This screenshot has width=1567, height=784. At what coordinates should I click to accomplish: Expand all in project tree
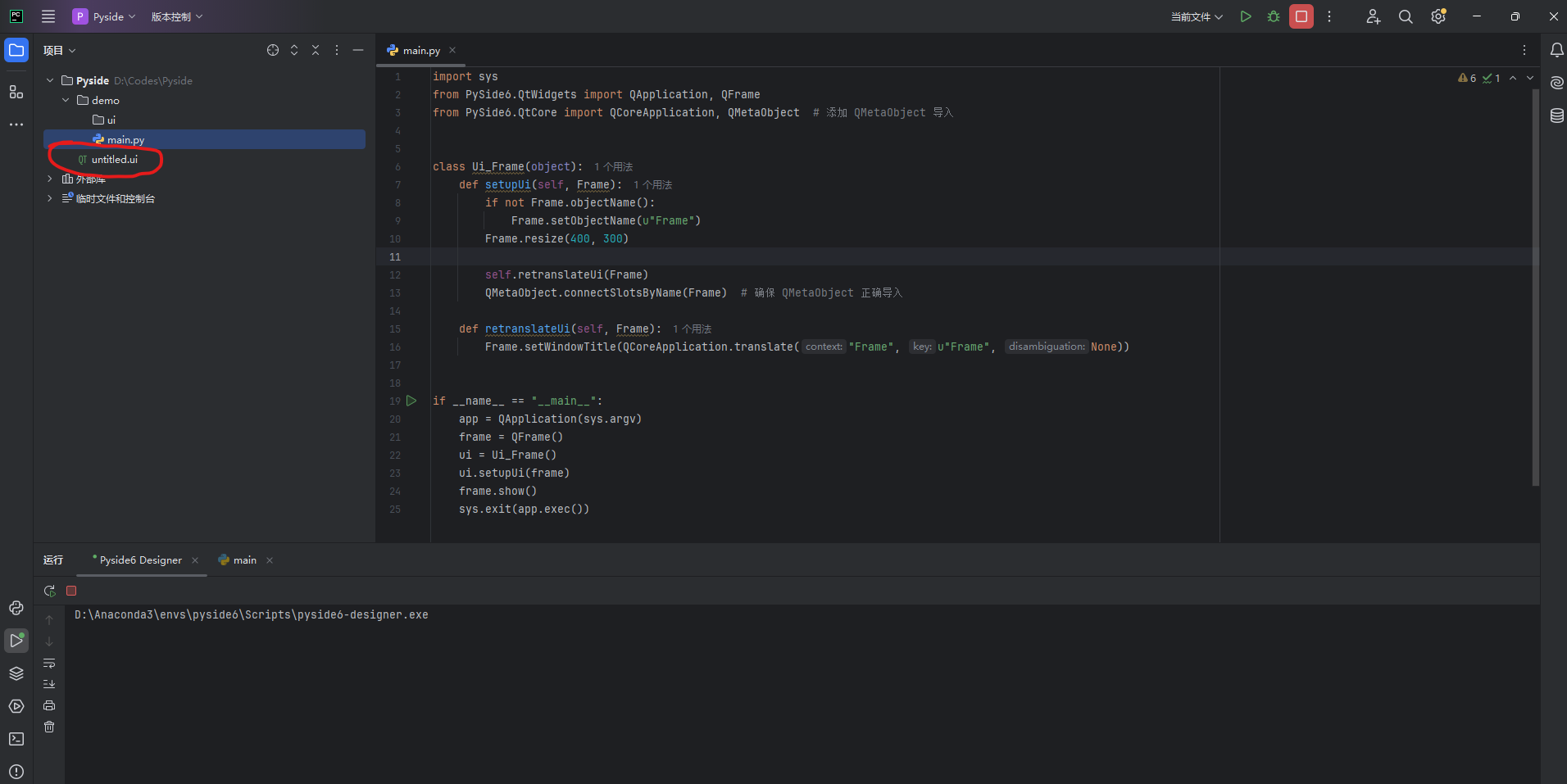pyautogui.click(x=294, y=50)
